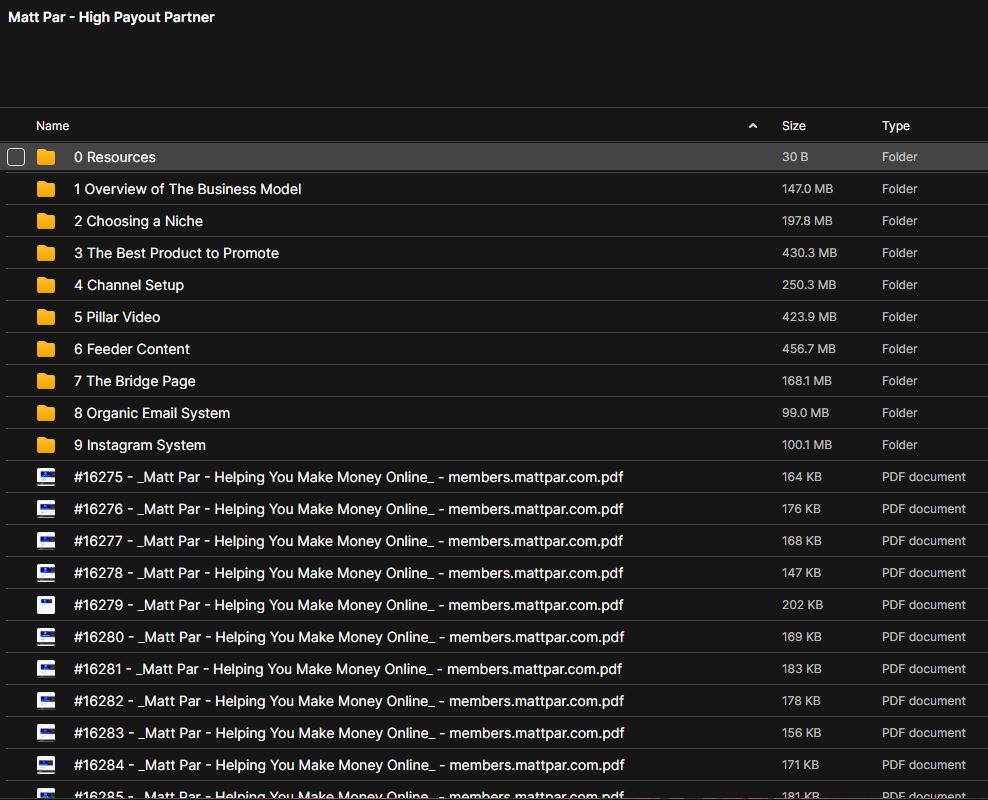Tick the checkbox for 0 Resources folder
988x800 pixels.
click(x=16, y=157)
